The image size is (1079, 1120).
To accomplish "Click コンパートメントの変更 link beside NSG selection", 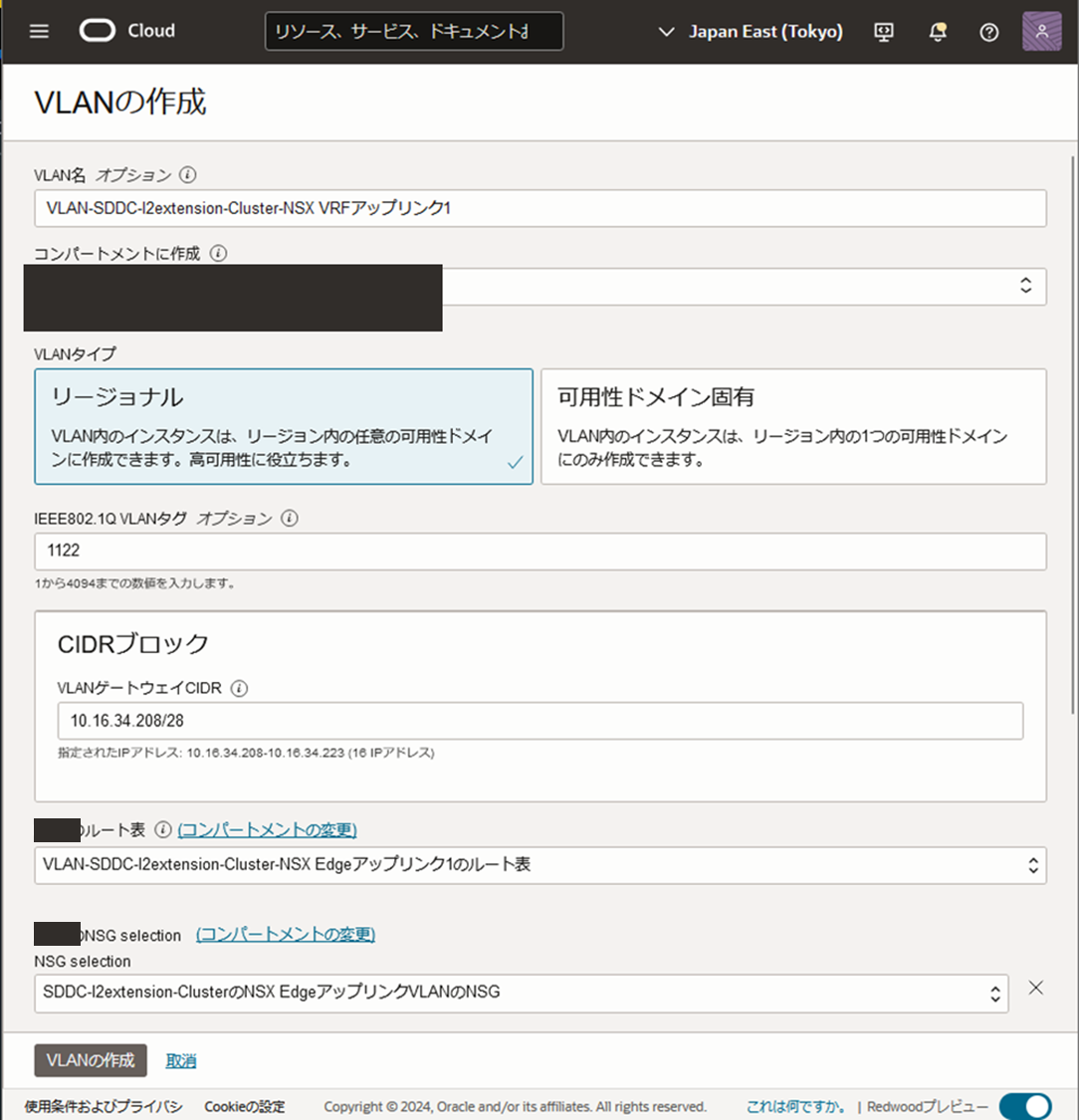I will click(286, 934).
